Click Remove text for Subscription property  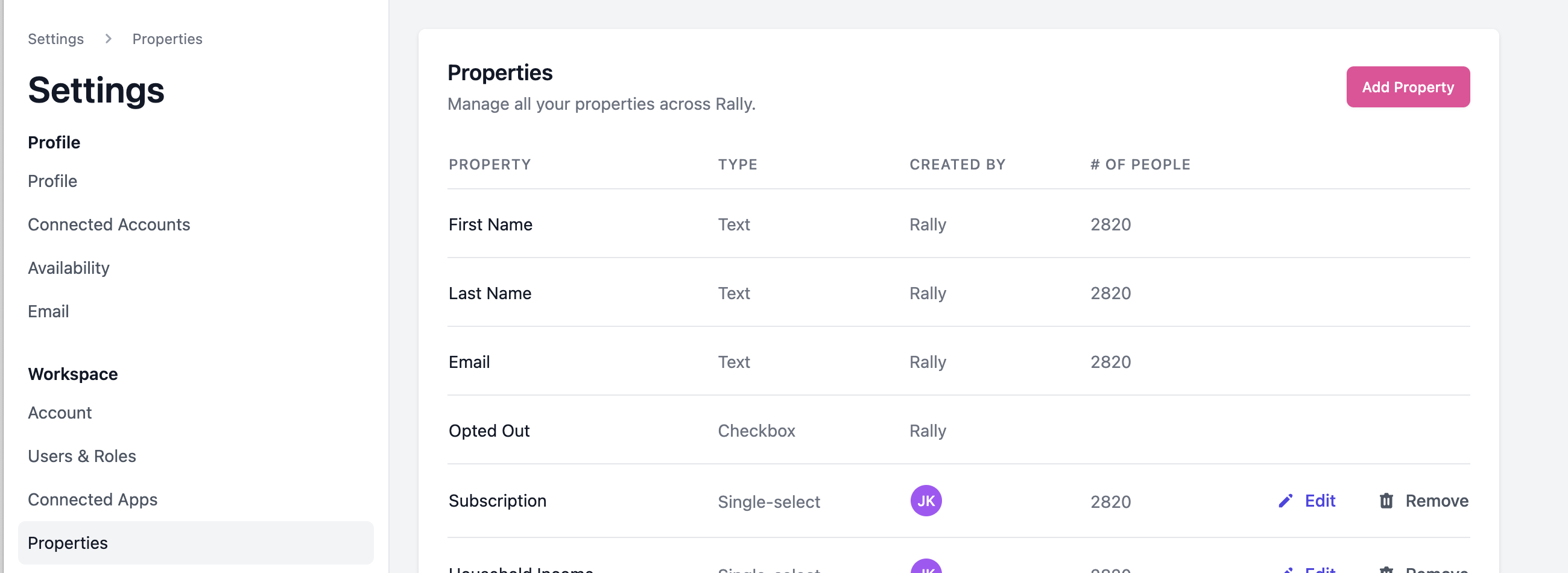click(1437, 501)
